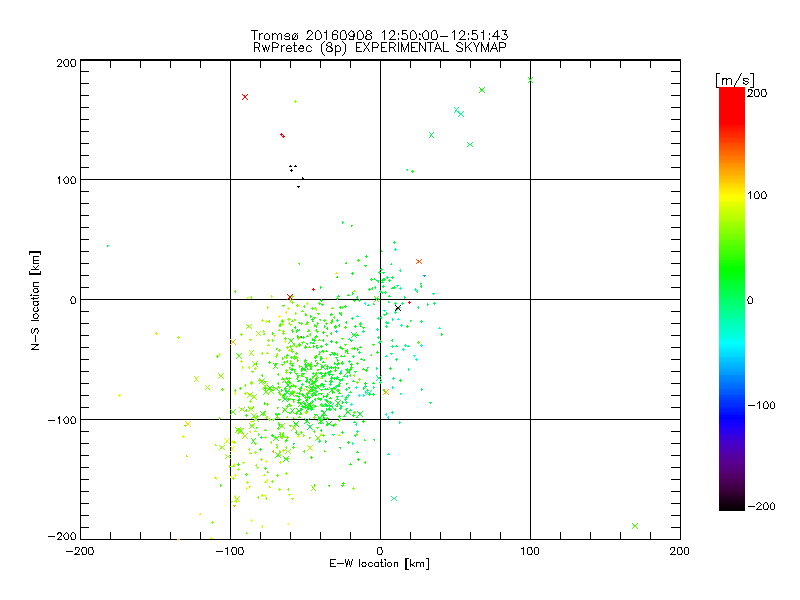Click the yellow region of the colorbar
The width and height of the screenshot is (800, 600).
(732, 196)
